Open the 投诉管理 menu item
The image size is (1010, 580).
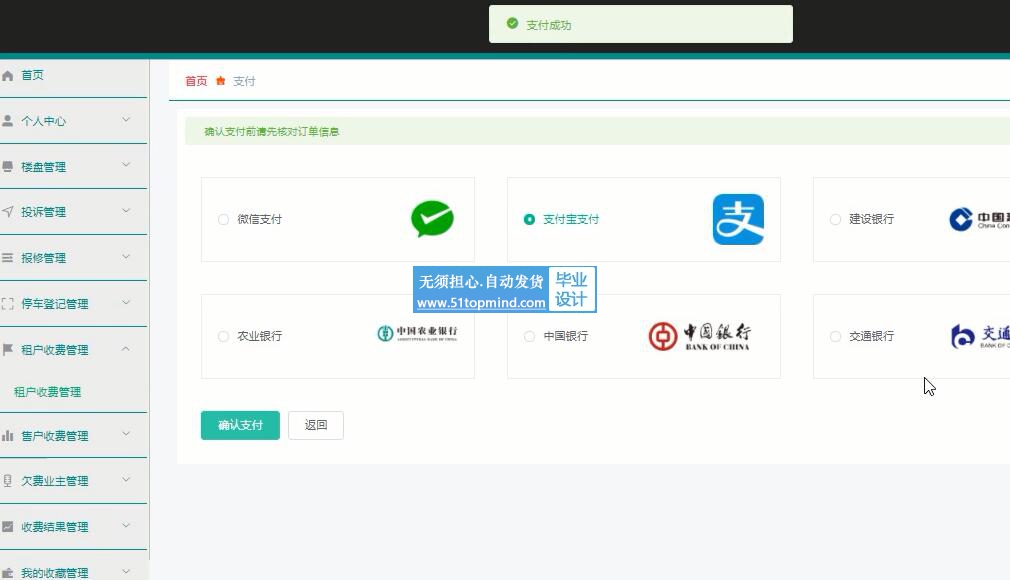73,212
